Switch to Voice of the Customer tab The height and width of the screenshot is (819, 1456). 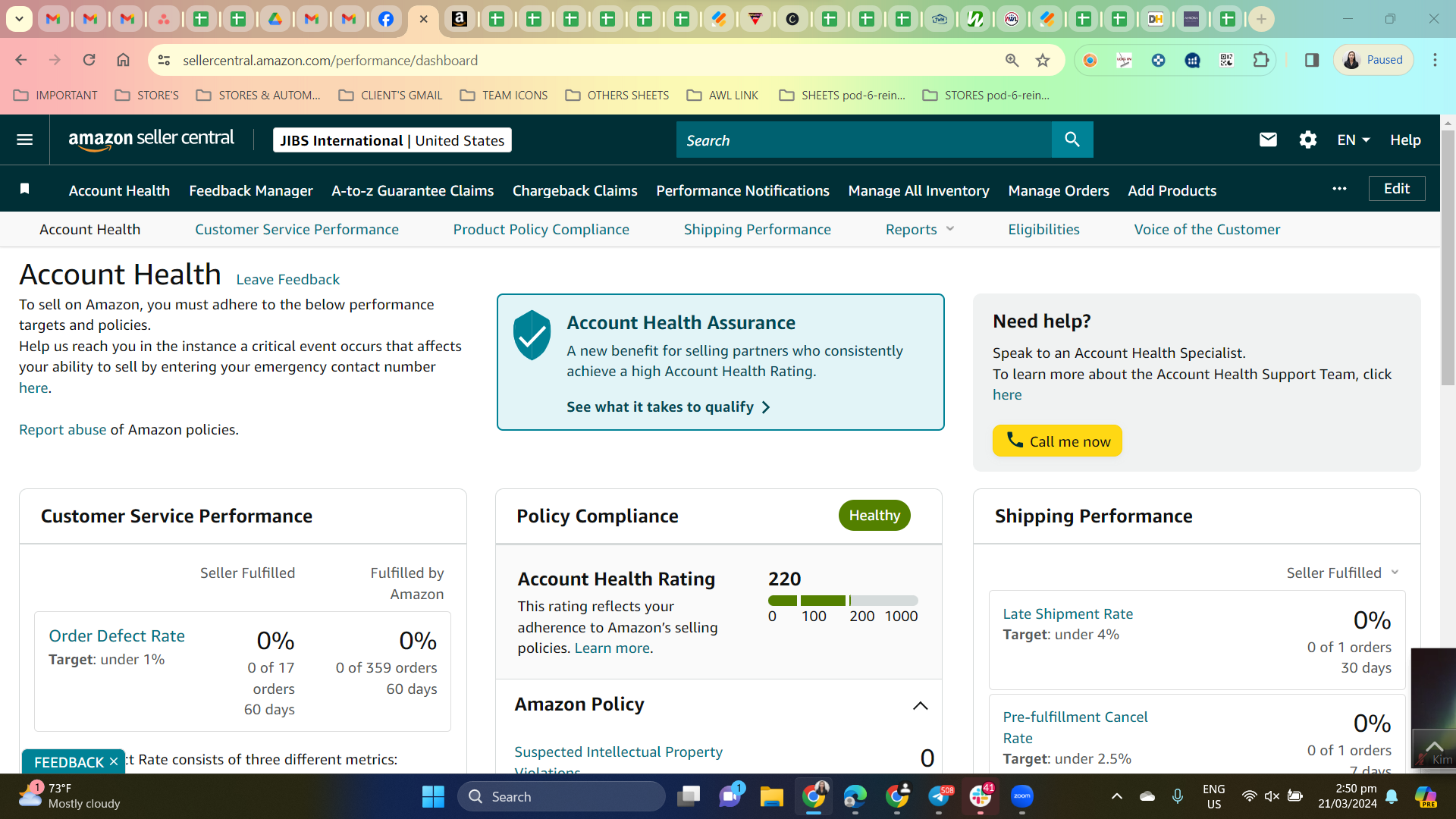1207,229
